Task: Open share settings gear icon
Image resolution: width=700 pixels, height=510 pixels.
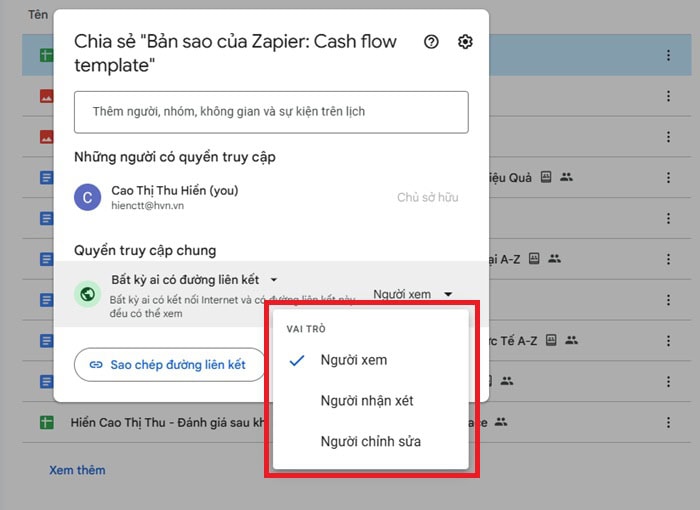Action: click(x=465, y=42)
